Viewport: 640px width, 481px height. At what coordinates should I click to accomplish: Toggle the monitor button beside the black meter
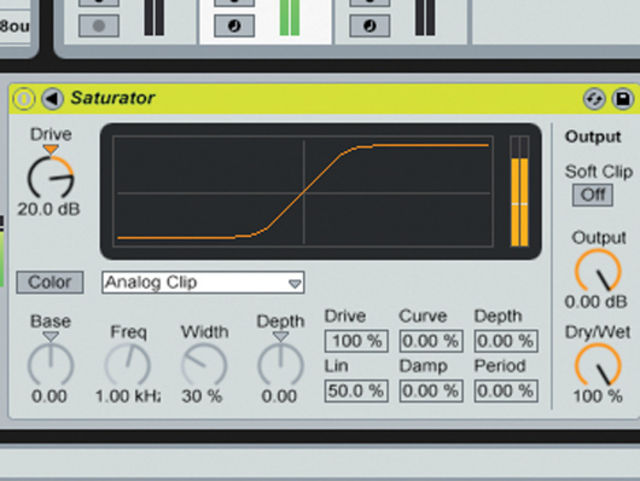[370, 26]
